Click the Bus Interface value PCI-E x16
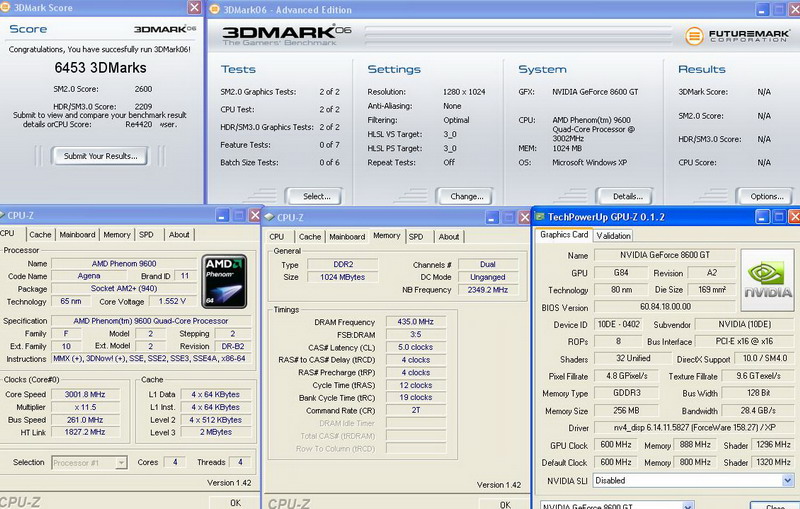Viewport: 800px width, 509px height. coord(744,341)
